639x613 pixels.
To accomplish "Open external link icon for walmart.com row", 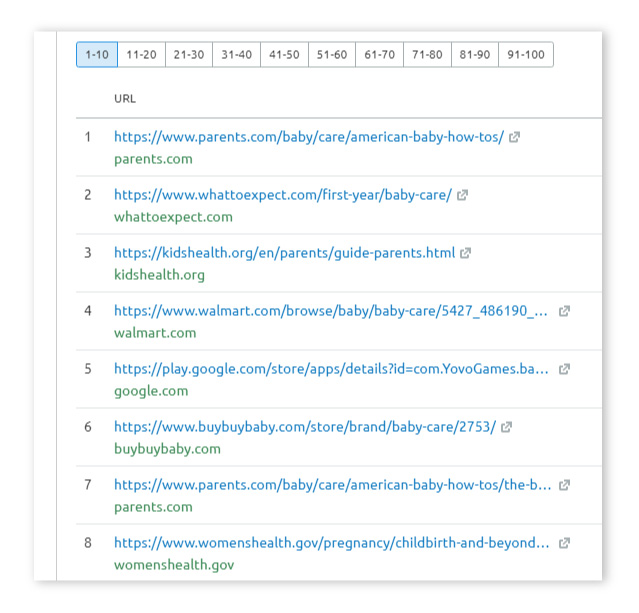I will pyautogui.click(x=564, y=311).
